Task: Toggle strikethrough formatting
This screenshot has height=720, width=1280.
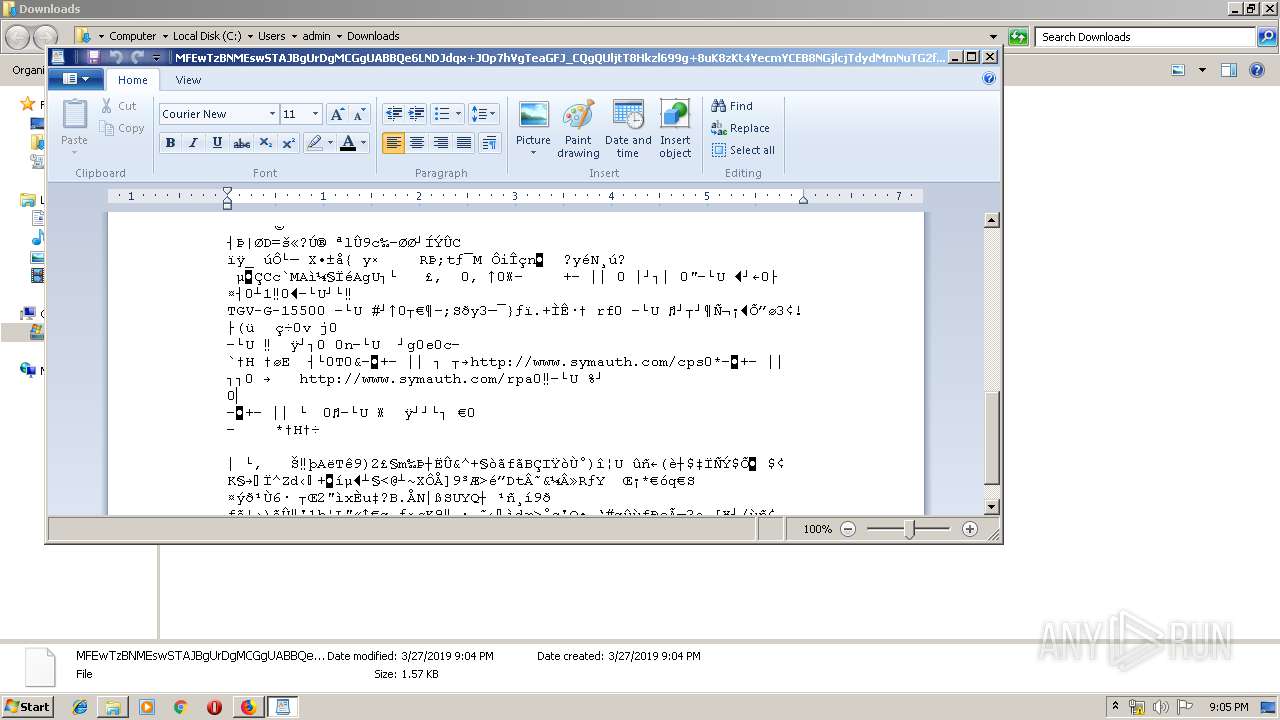Action: click(x=241, y=143)
